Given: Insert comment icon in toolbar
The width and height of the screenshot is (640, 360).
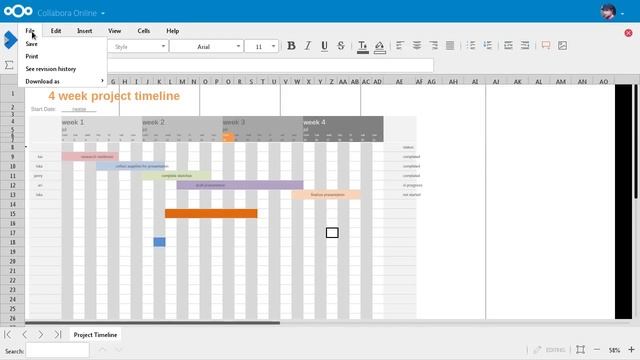Looking at the screenshot, I should (546, 45).
